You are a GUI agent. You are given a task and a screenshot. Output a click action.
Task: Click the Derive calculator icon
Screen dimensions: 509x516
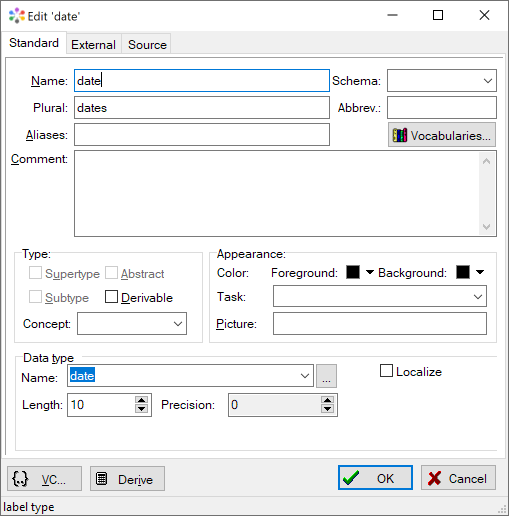point(101,479)
